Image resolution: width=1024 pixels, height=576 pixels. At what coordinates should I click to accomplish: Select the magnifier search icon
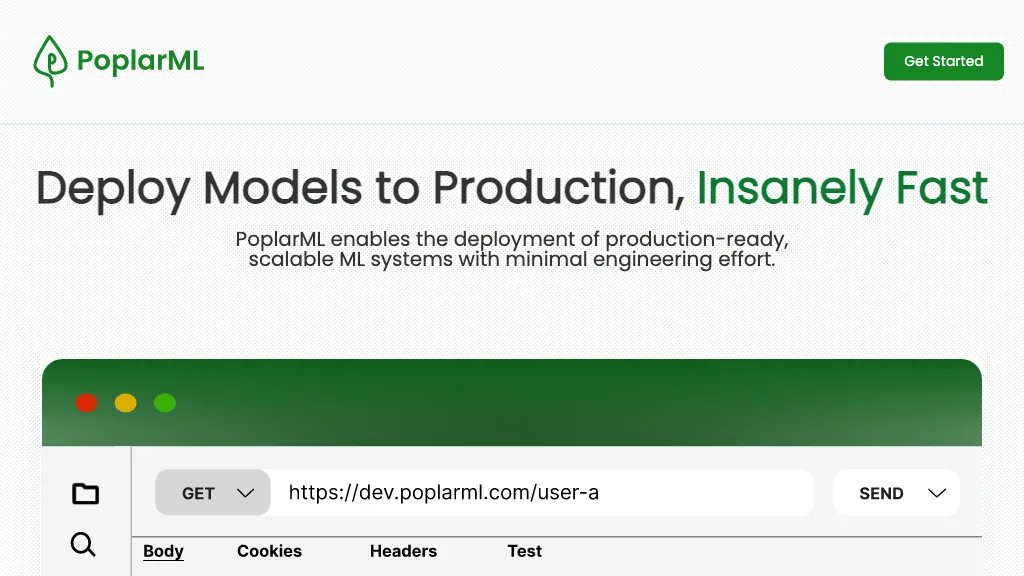[x=84, y=544]
